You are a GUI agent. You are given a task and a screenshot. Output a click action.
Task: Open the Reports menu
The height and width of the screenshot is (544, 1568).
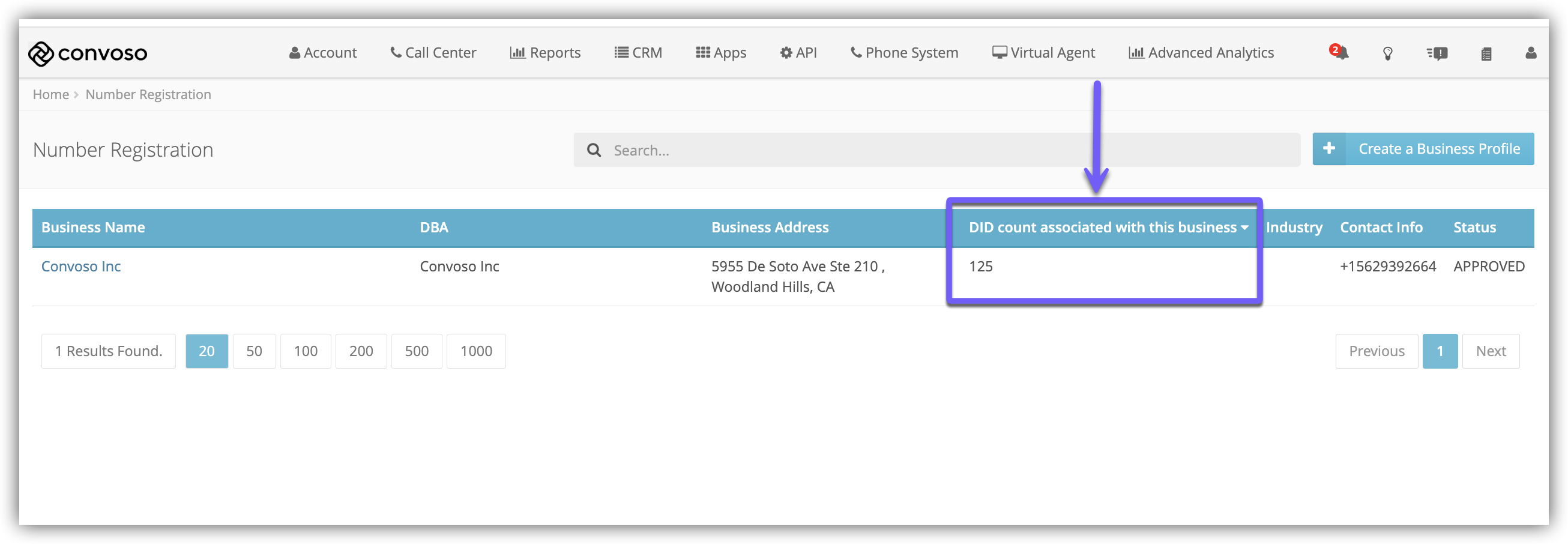pos(545,53)
